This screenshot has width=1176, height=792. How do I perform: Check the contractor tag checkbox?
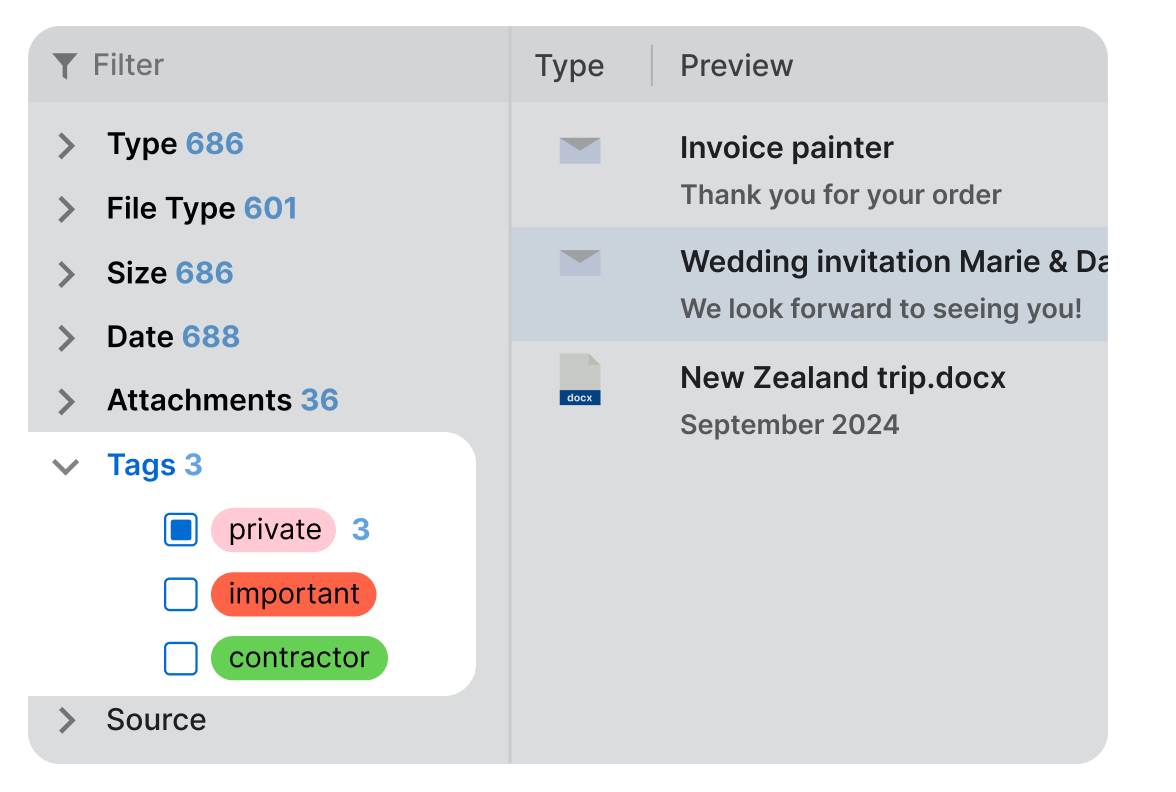point(181,659)
